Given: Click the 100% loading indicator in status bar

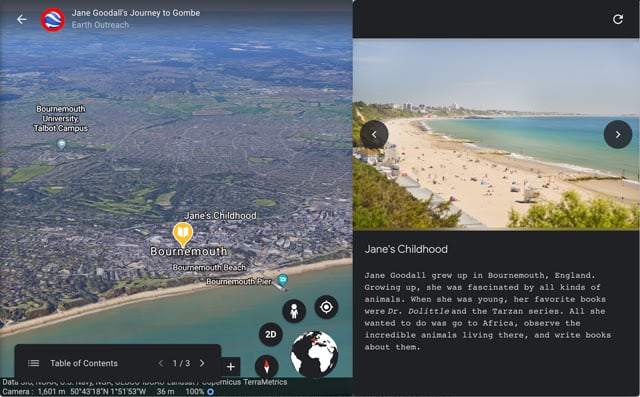Looking at the screenshot, I should click(x=200, y=392).
